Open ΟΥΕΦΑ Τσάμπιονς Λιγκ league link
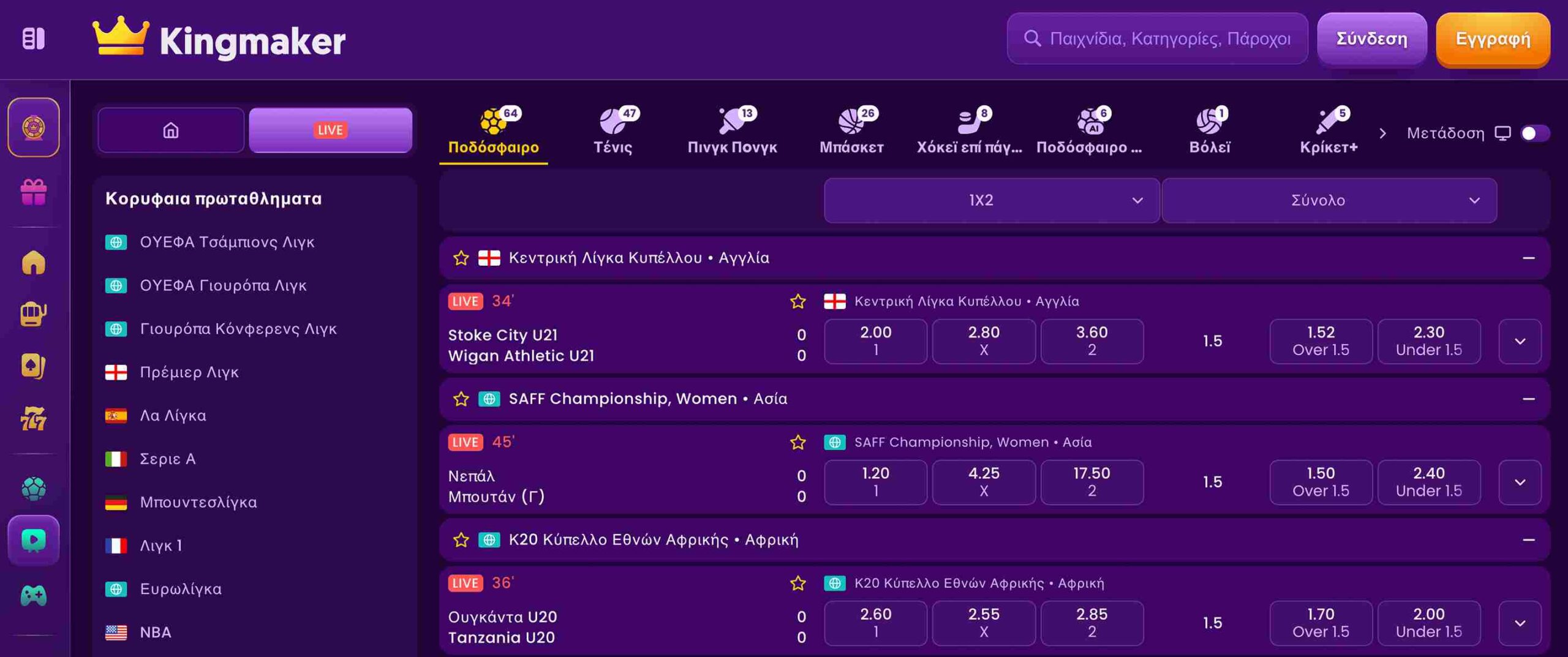Screen dimensions: 1568x657 227,242
